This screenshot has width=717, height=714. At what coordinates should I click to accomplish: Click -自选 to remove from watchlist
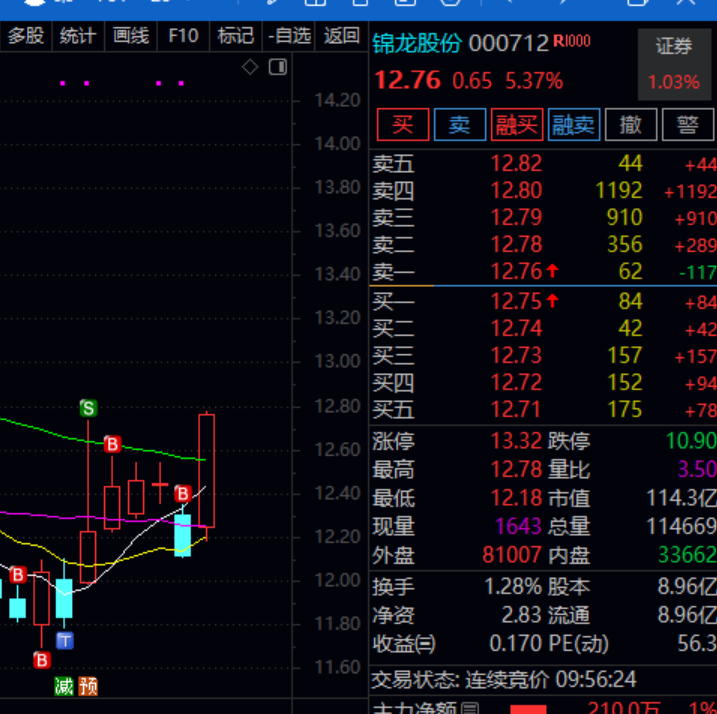(x=289, y=36)
